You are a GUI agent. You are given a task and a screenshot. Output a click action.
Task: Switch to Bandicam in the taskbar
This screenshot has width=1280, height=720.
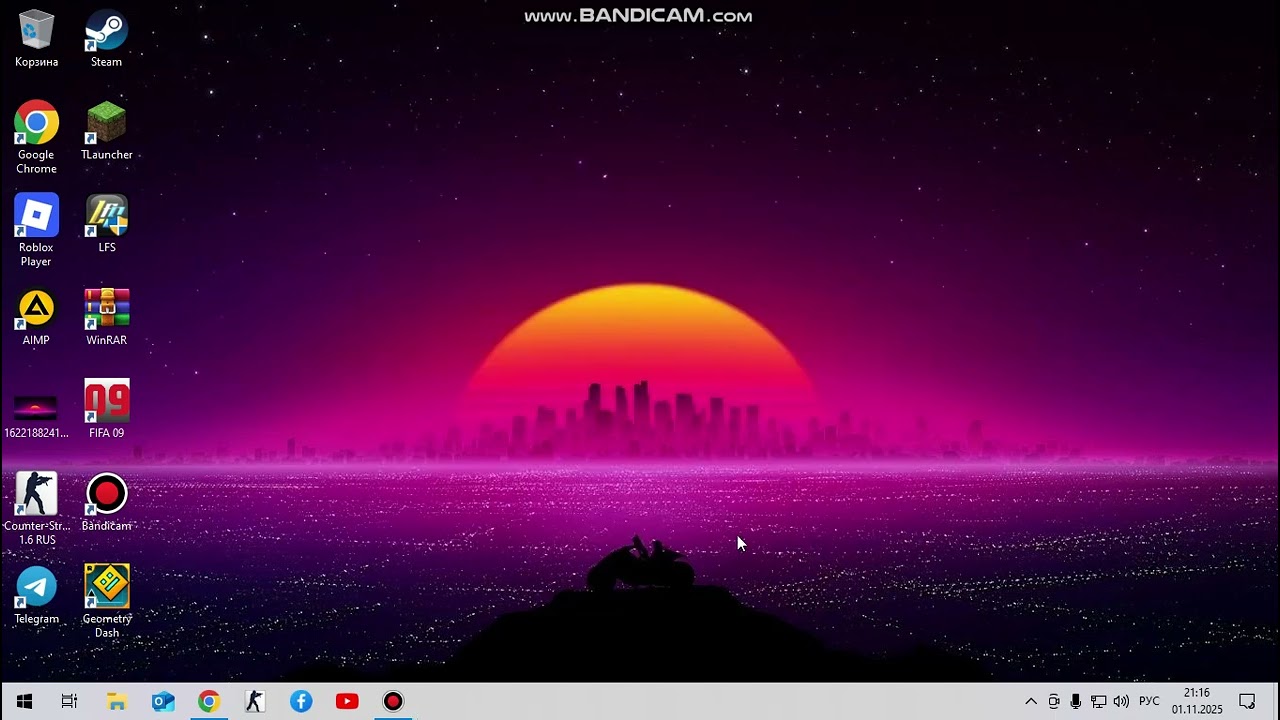coord(393,701)
